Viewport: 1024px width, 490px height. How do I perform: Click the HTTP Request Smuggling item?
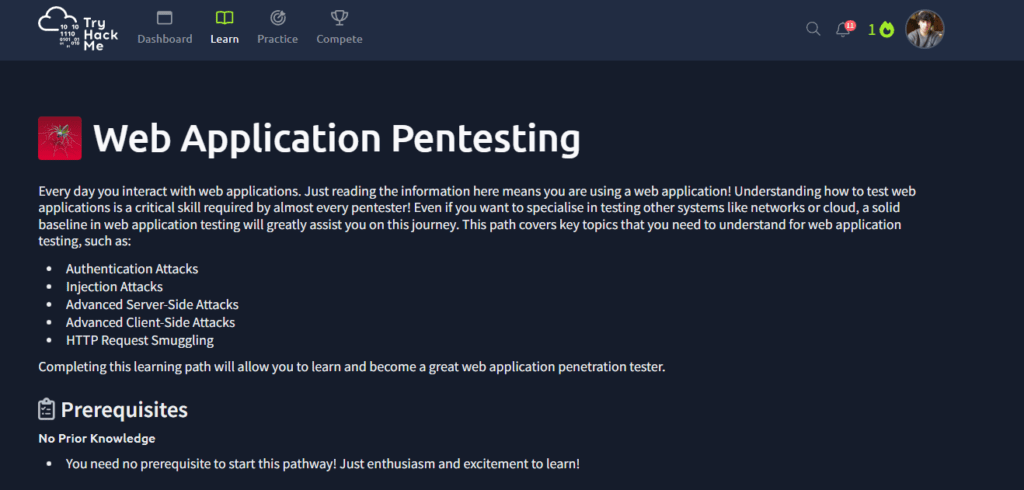coord(139,340)
